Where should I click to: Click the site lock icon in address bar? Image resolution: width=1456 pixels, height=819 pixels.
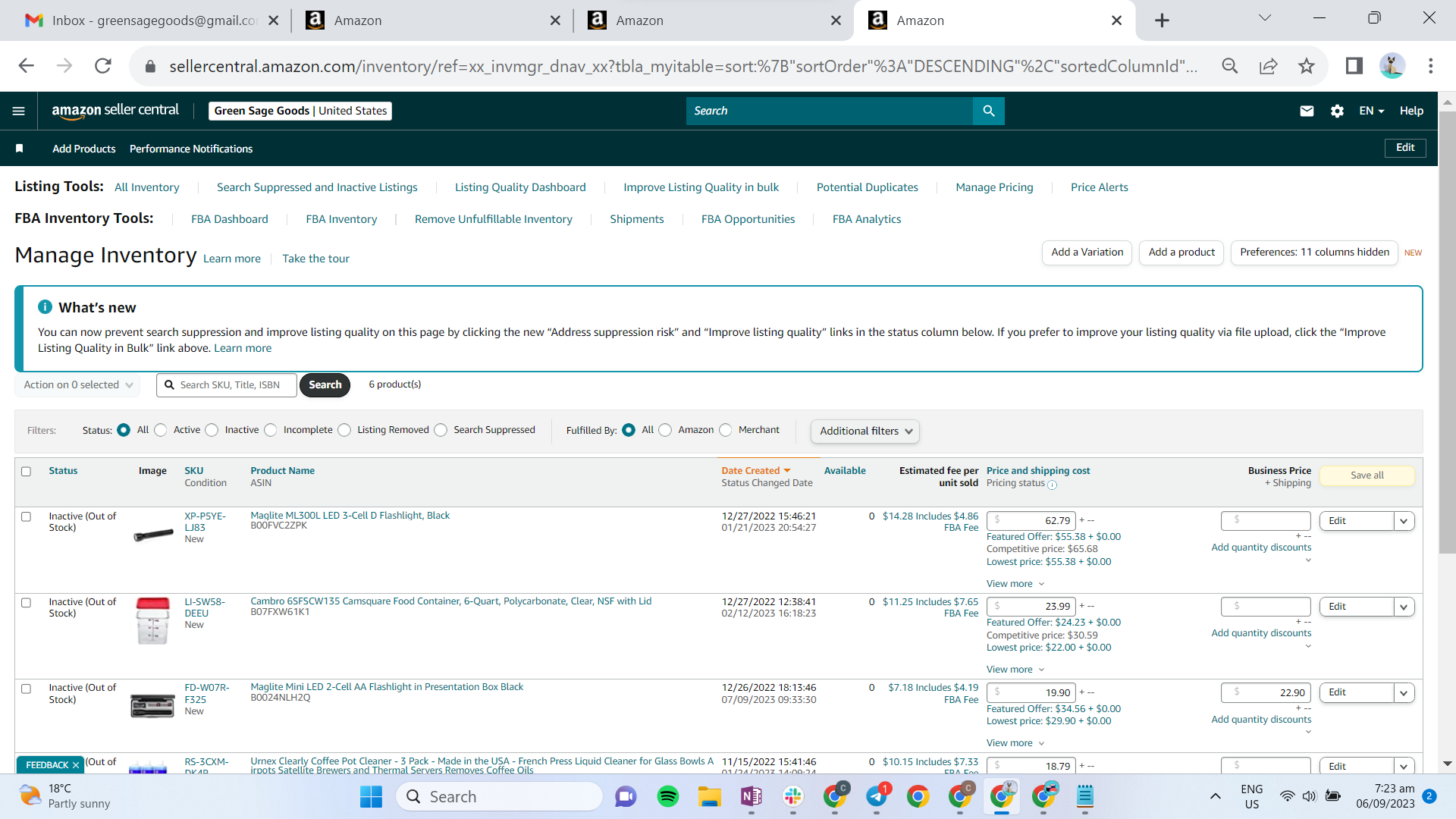point(150,67)
